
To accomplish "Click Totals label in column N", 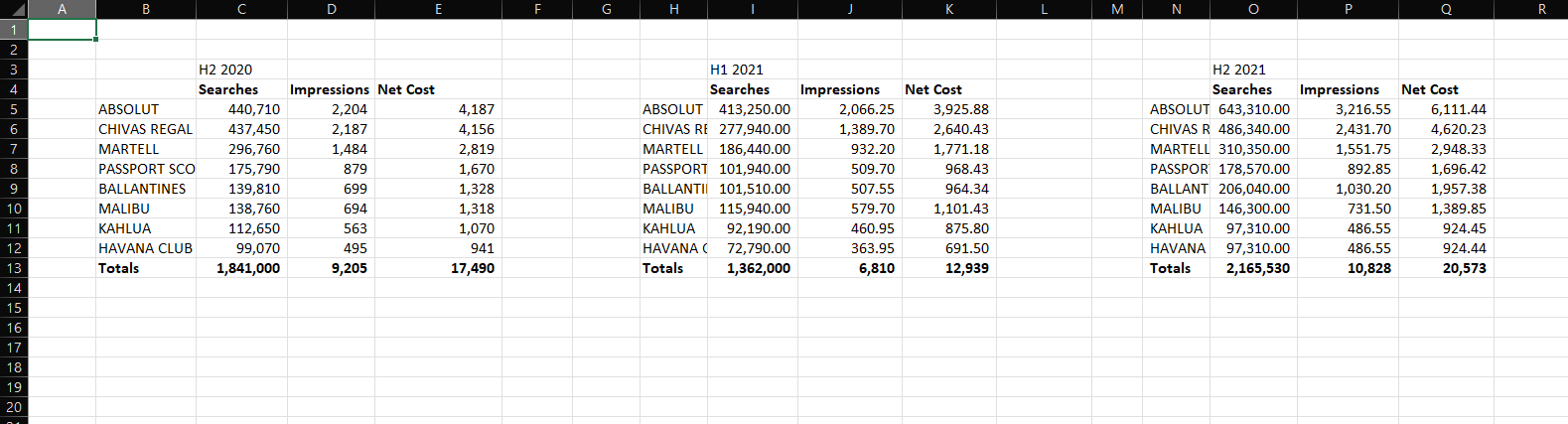I will 1176,268.
